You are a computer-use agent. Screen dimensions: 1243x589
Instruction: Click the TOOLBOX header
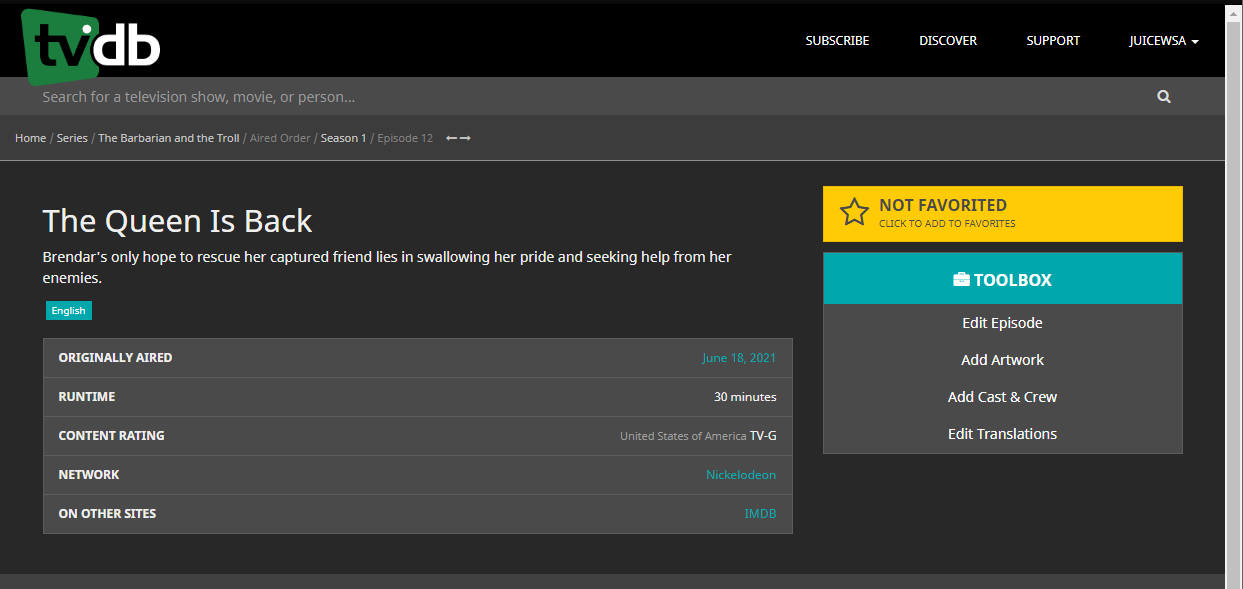click(x=1002, y=279)
